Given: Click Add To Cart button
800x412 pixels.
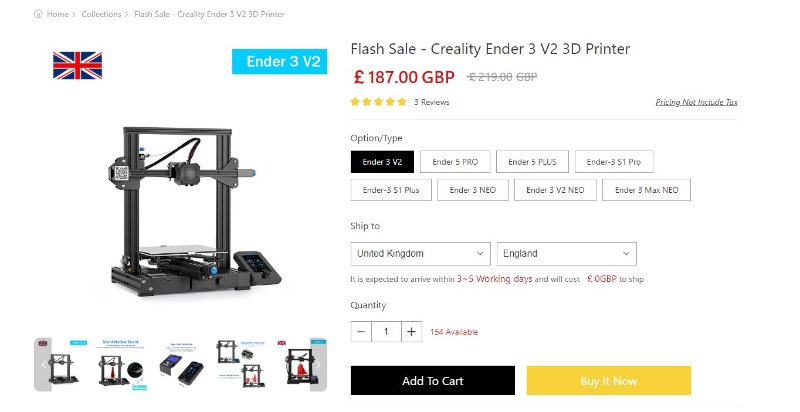Looking at the screenshot, I should [433, 380].
